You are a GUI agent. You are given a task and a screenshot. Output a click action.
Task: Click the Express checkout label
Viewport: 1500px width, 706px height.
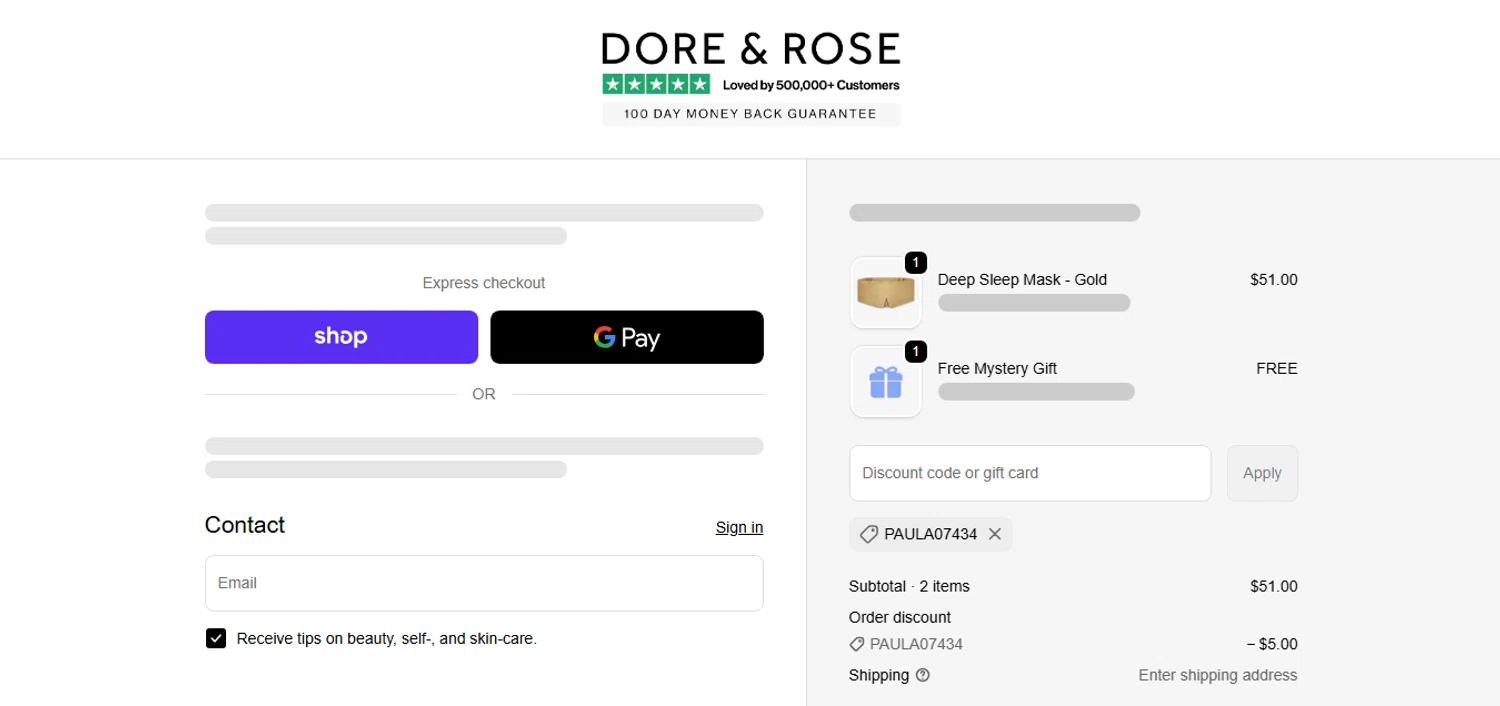tap(484, 283)
